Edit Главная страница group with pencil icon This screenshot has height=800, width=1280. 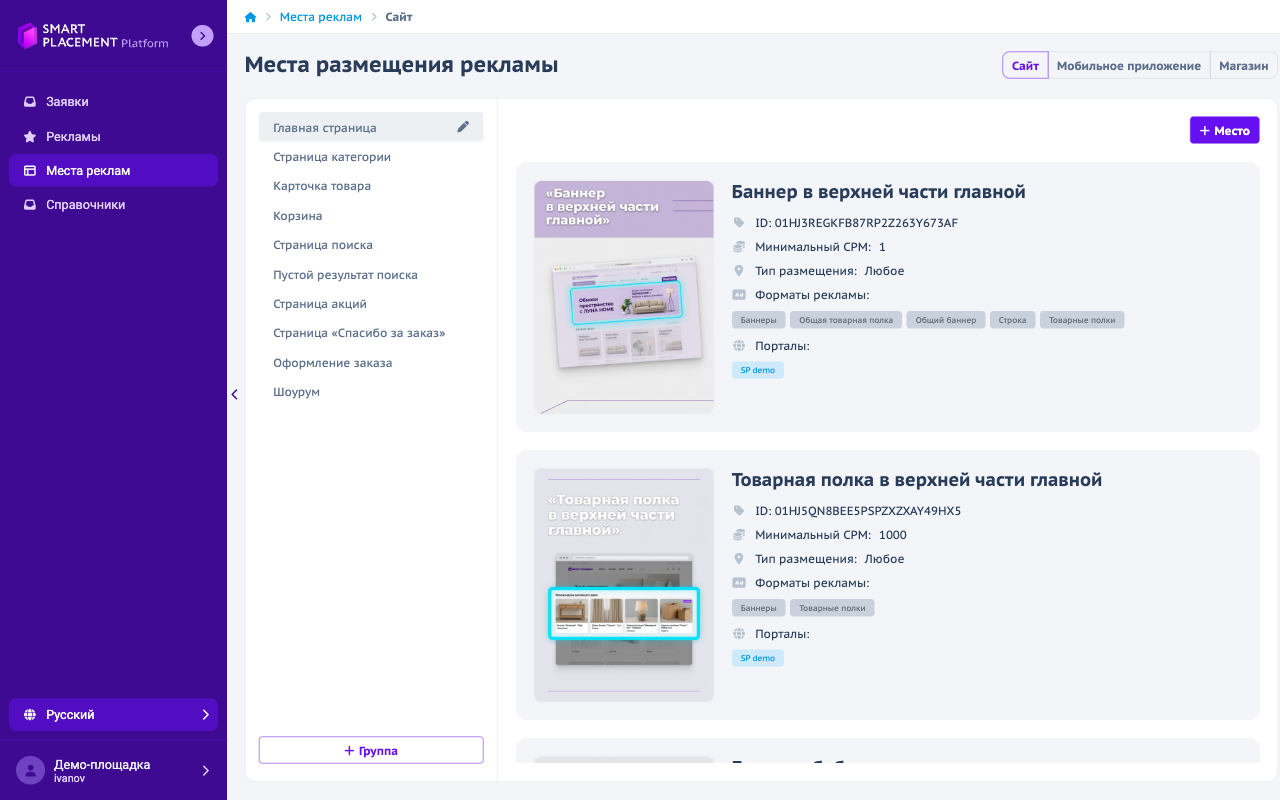pyautogui.click(x=463, y=127)
